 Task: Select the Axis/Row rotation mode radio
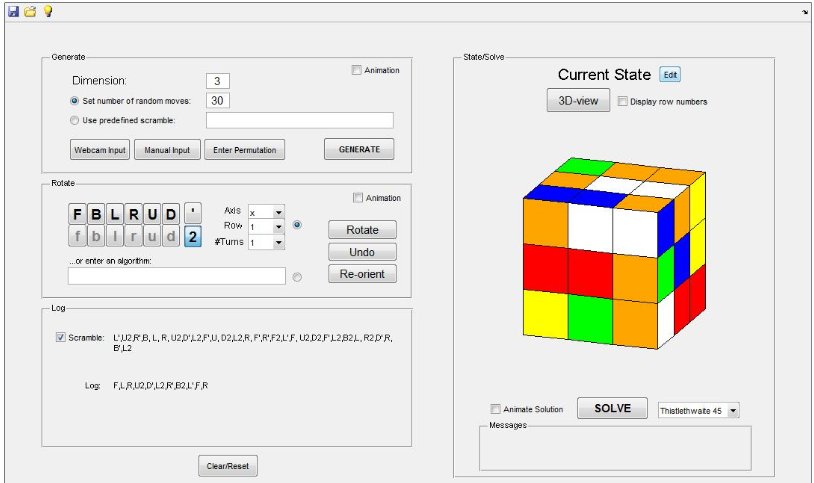click(297, 225)
